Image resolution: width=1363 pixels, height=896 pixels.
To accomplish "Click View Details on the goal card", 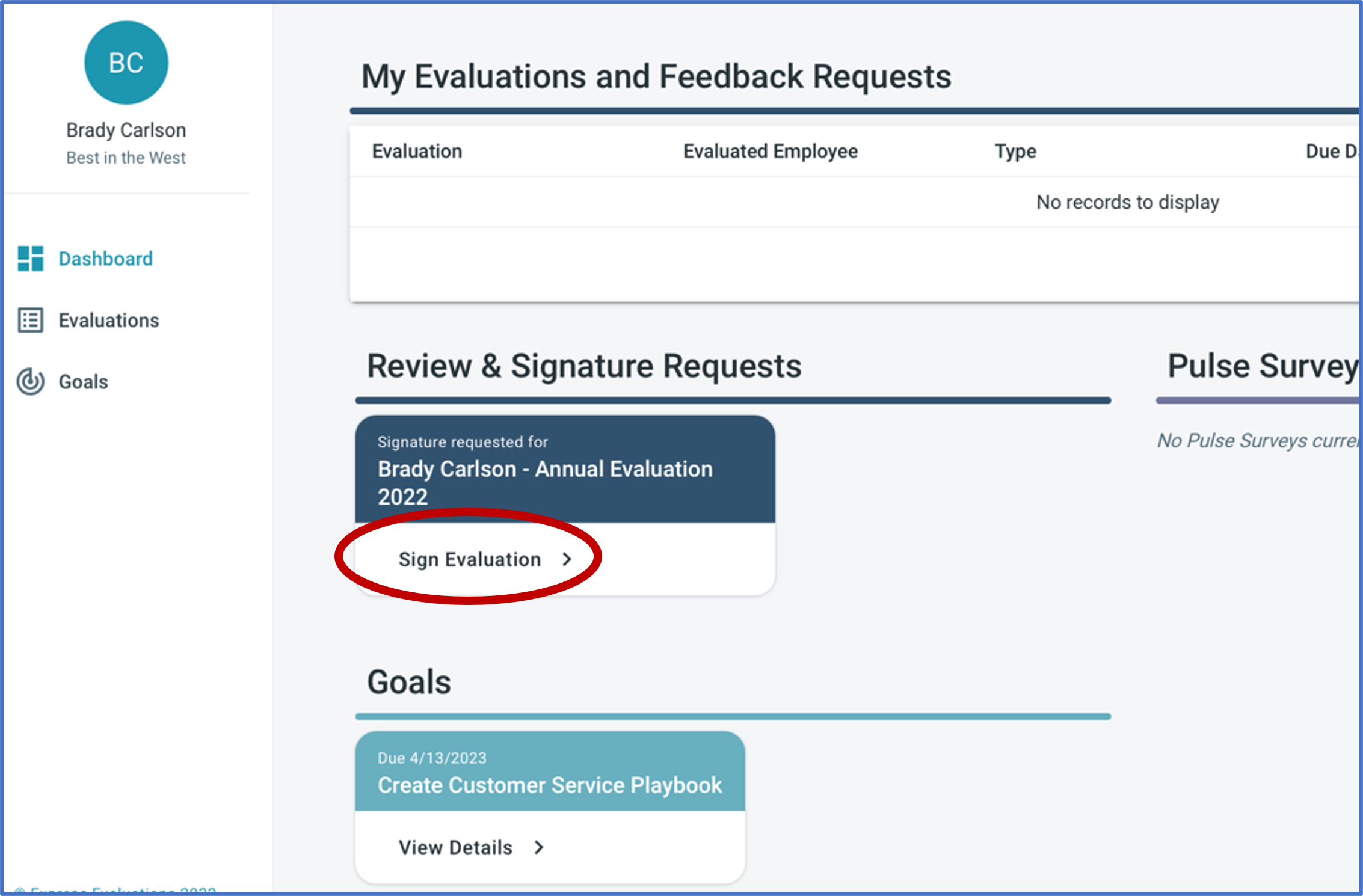I will [472, 847].
